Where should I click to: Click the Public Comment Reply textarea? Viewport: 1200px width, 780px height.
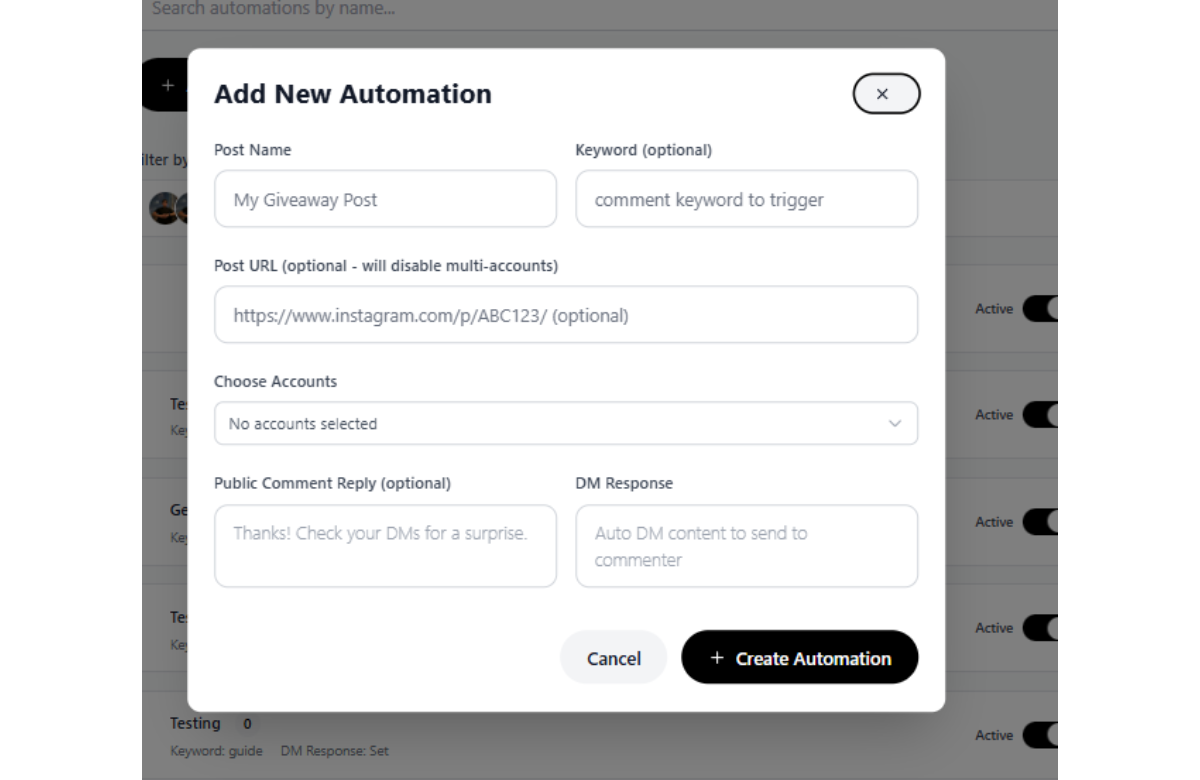pos(385,545)
